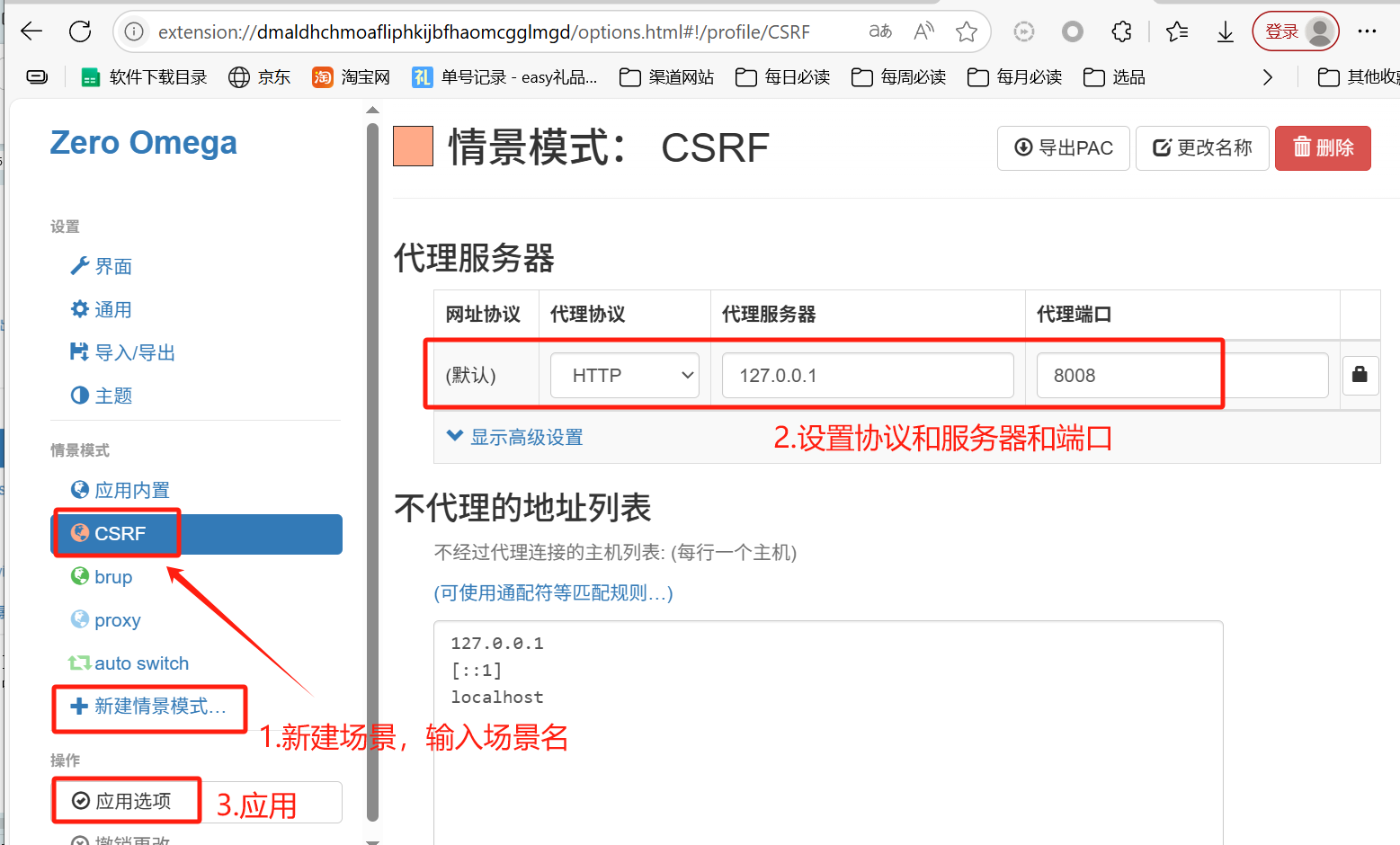
Task: Click the proxy server field 127.0.0.1
Action: pyautogui.click(x=868, y=376)
